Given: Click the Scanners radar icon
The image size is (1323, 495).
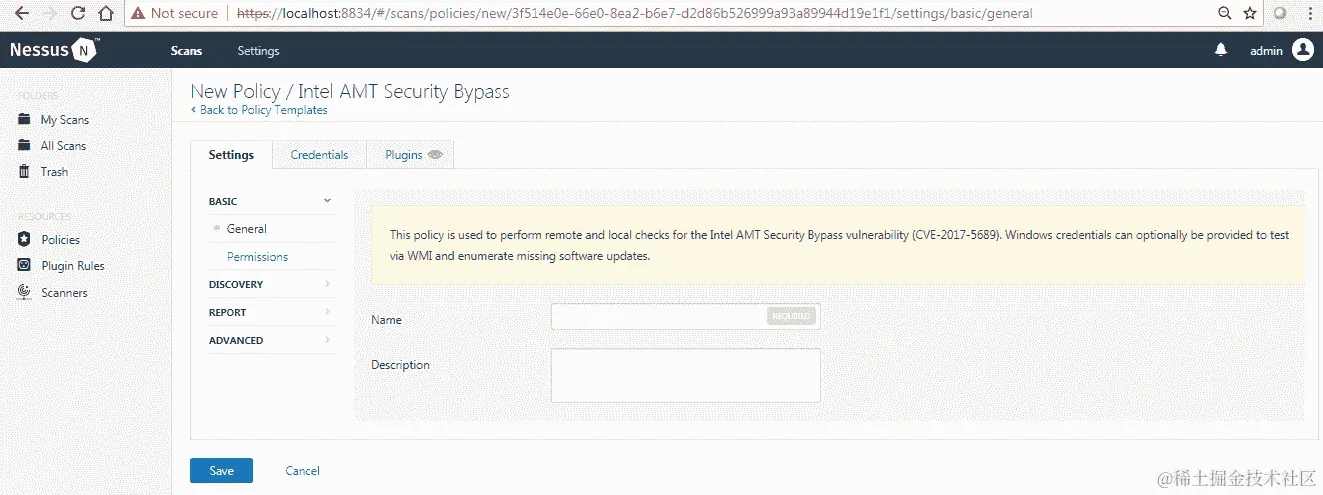Looking at the screenshot, I should pyautogui.click(x=25, y=292).
